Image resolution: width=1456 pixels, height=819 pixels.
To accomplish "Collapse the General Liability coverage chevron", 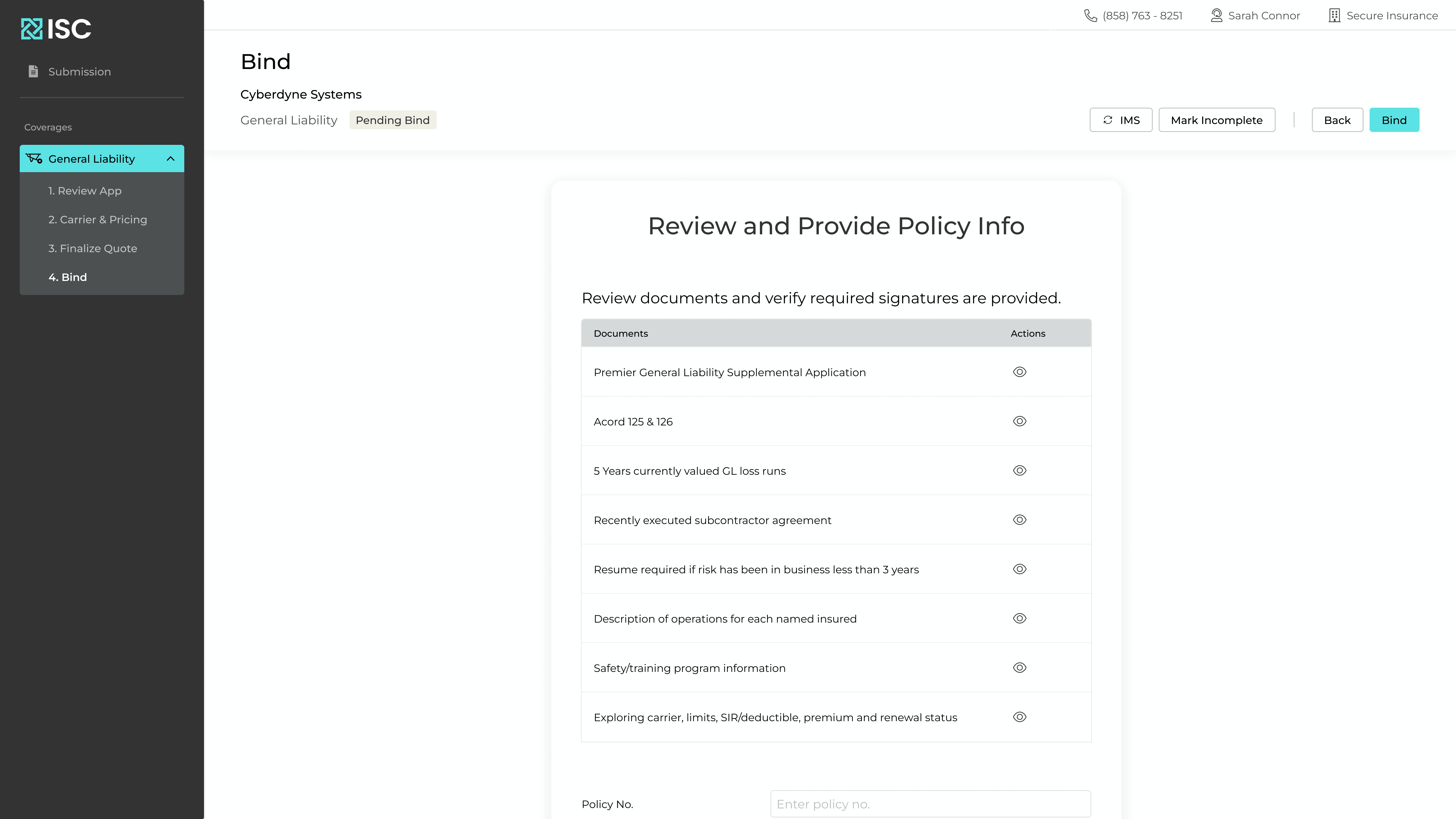I will [171, 159].
